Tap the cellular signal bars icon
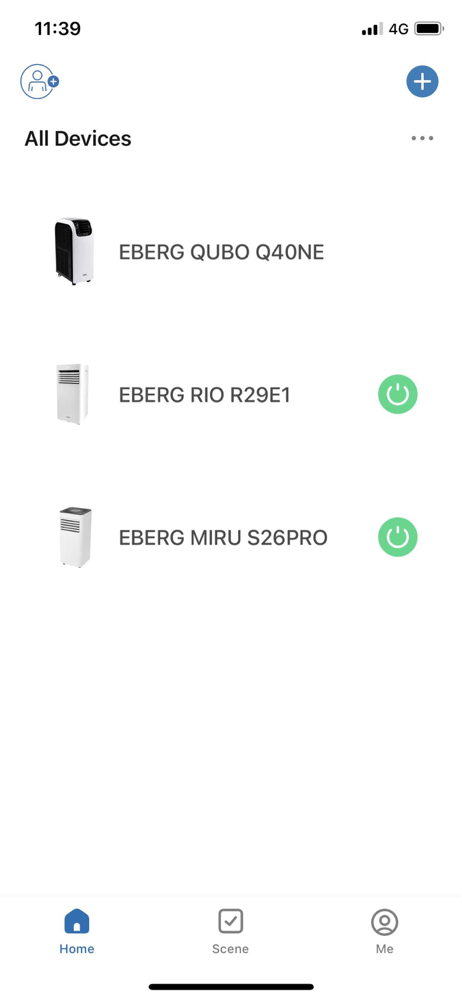 (372, 29)
